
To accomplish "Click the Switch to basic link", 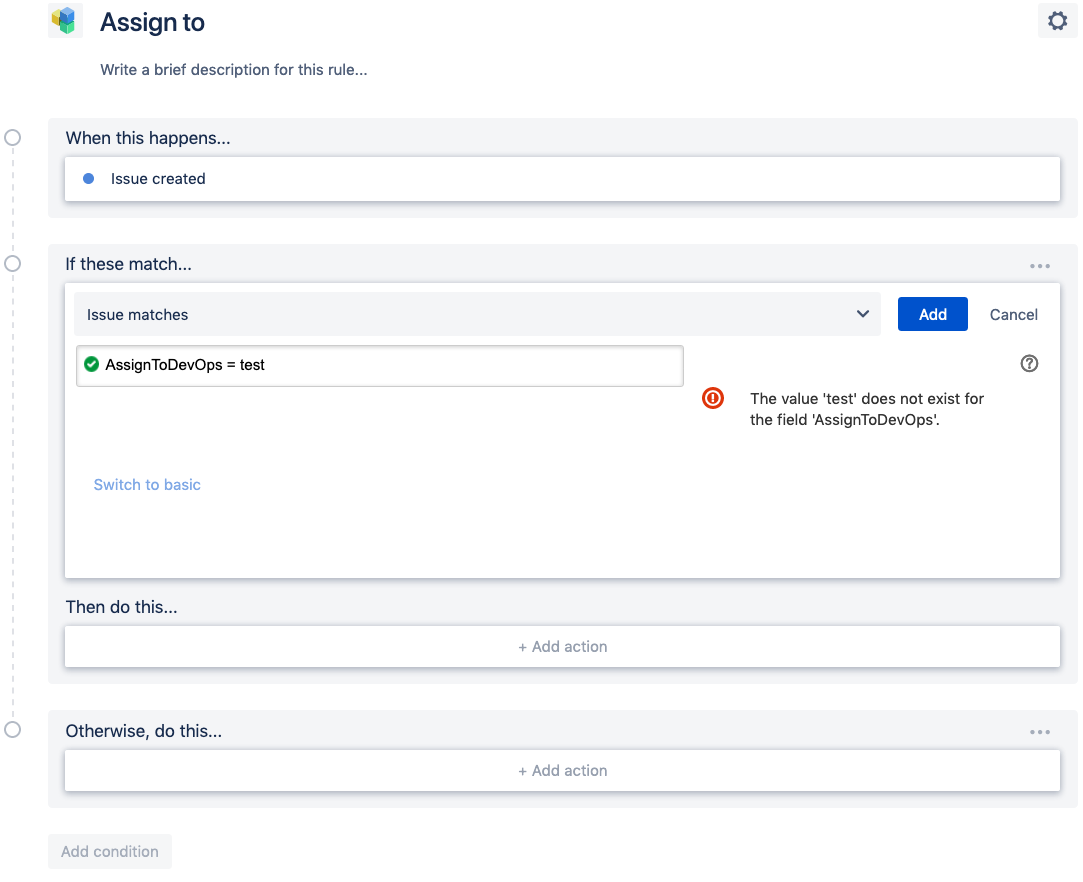I will tap(147, 484).
